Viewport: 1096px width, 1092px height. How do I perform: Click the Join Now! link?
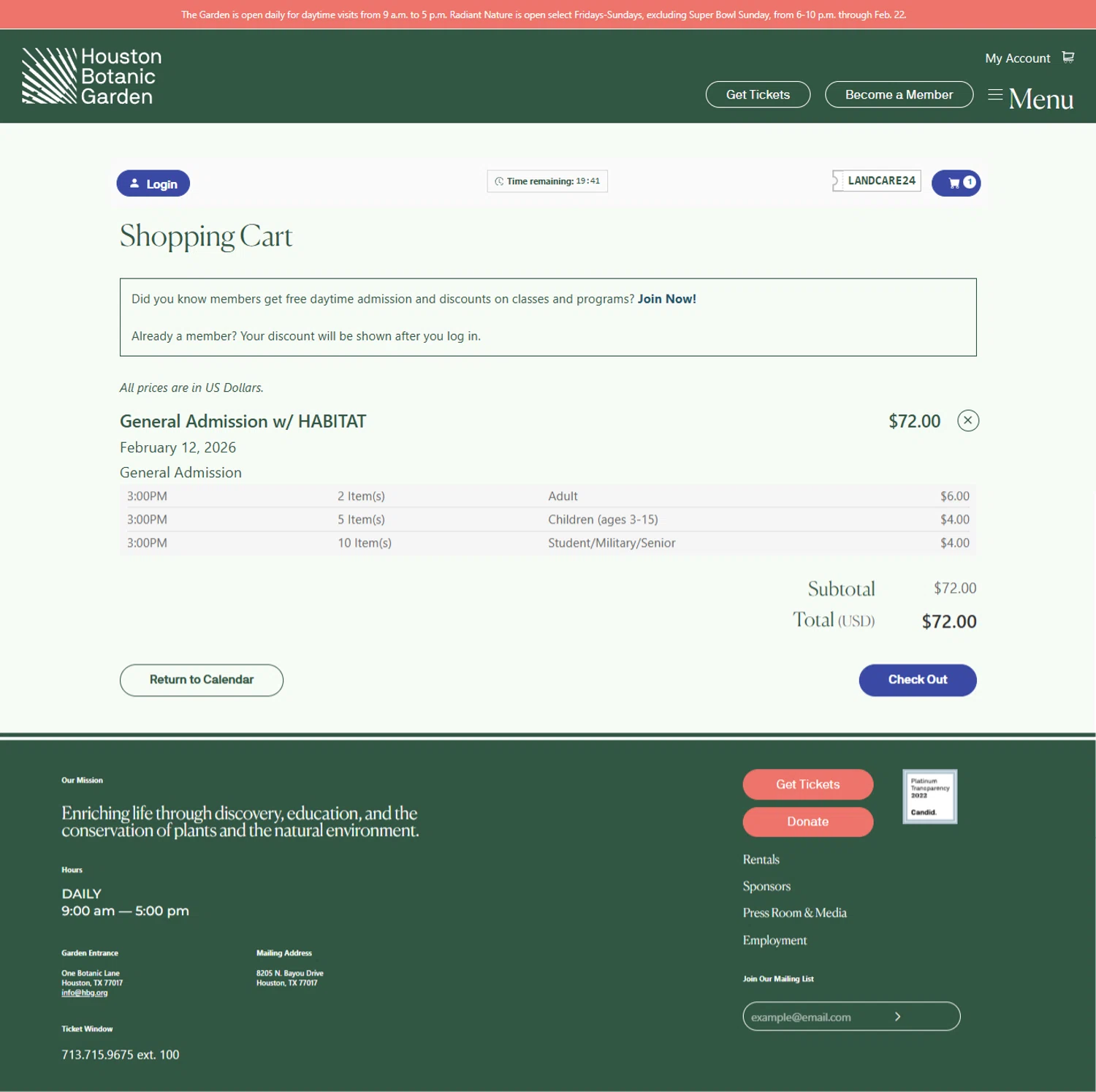click(666, 299)
